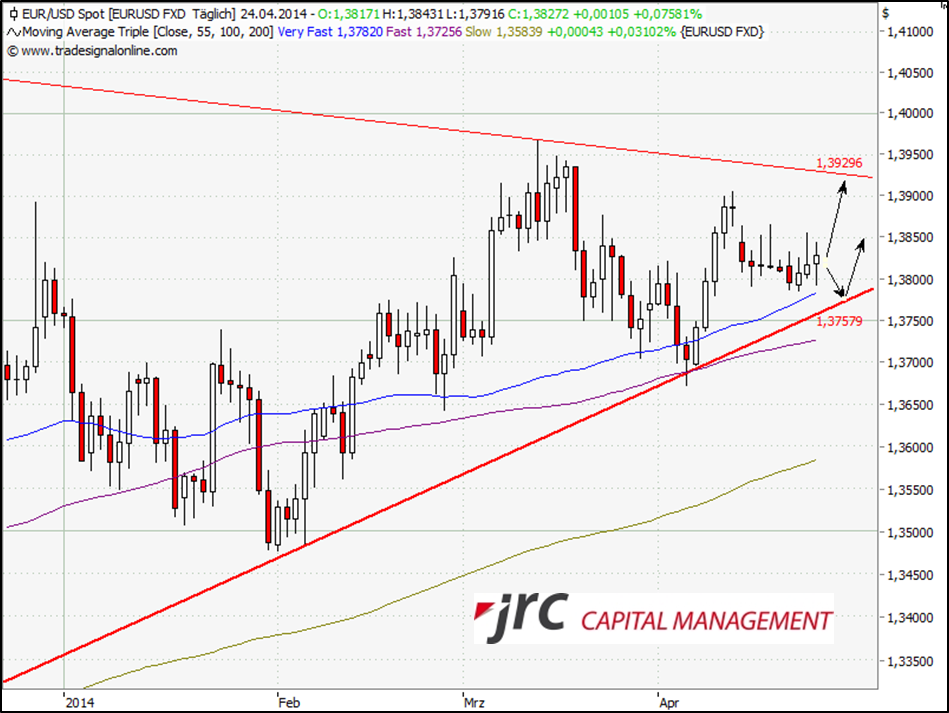The image size is (949, 713).
Task: Click the Feb marker on time axis
Action: 289,702
